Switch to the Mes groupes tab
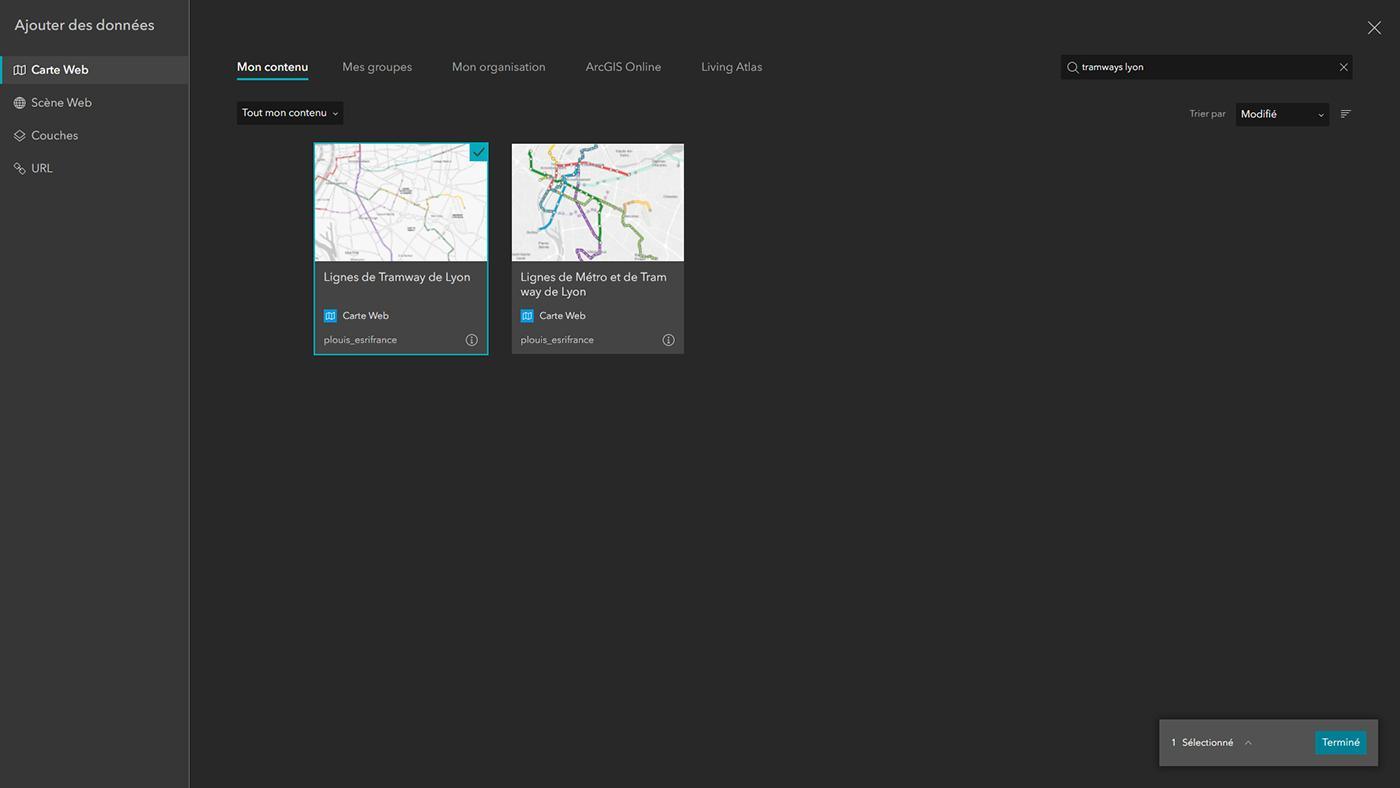 click(x=377, y=67)
